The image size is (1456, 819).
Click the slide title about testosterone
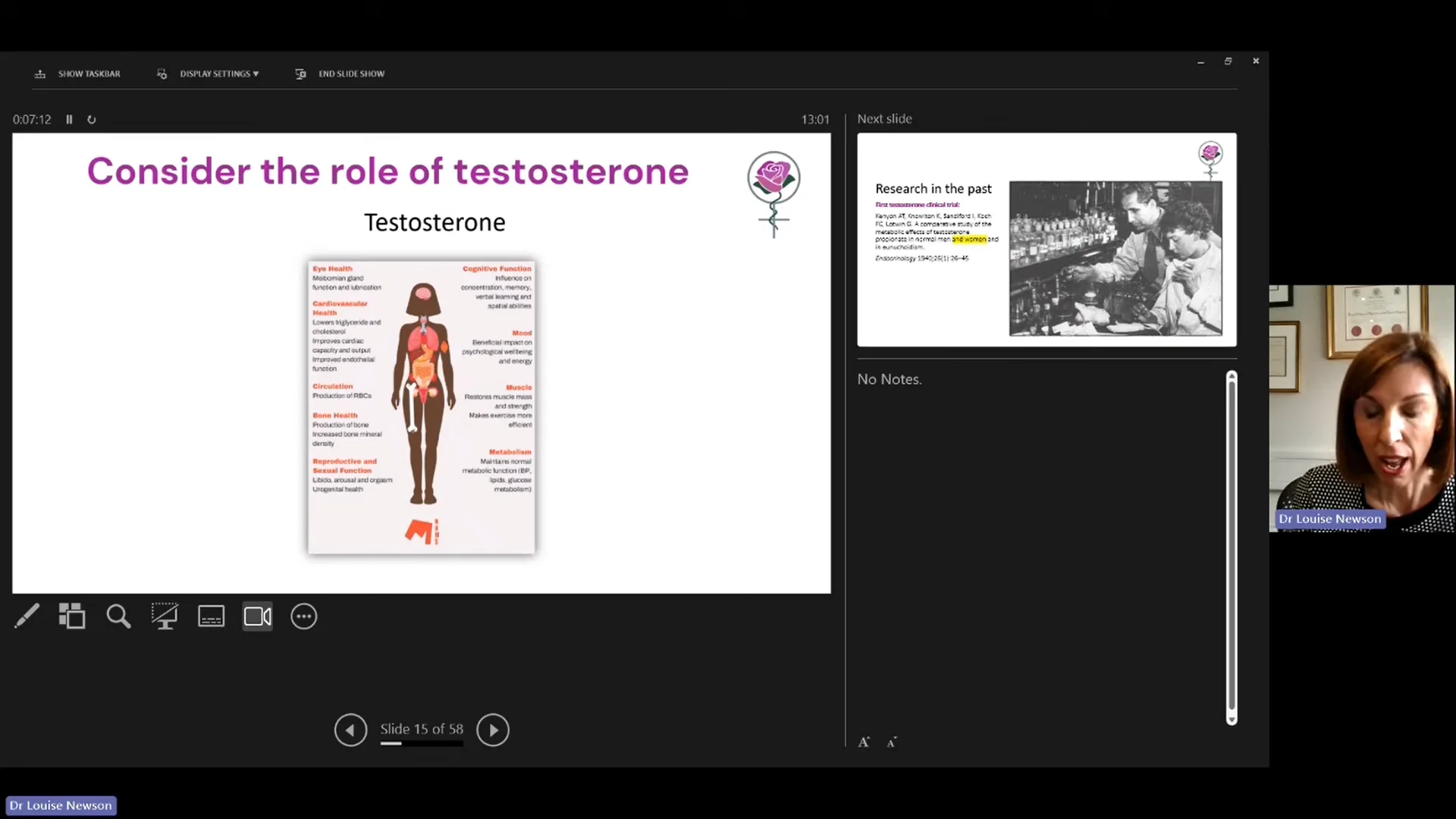coord(388,171)
